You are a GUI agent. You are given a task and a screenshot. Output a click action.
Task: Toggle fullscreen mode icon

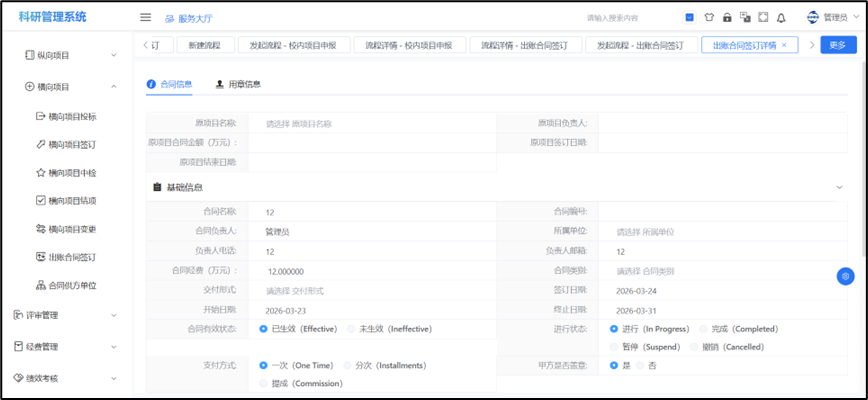[763, 17]
